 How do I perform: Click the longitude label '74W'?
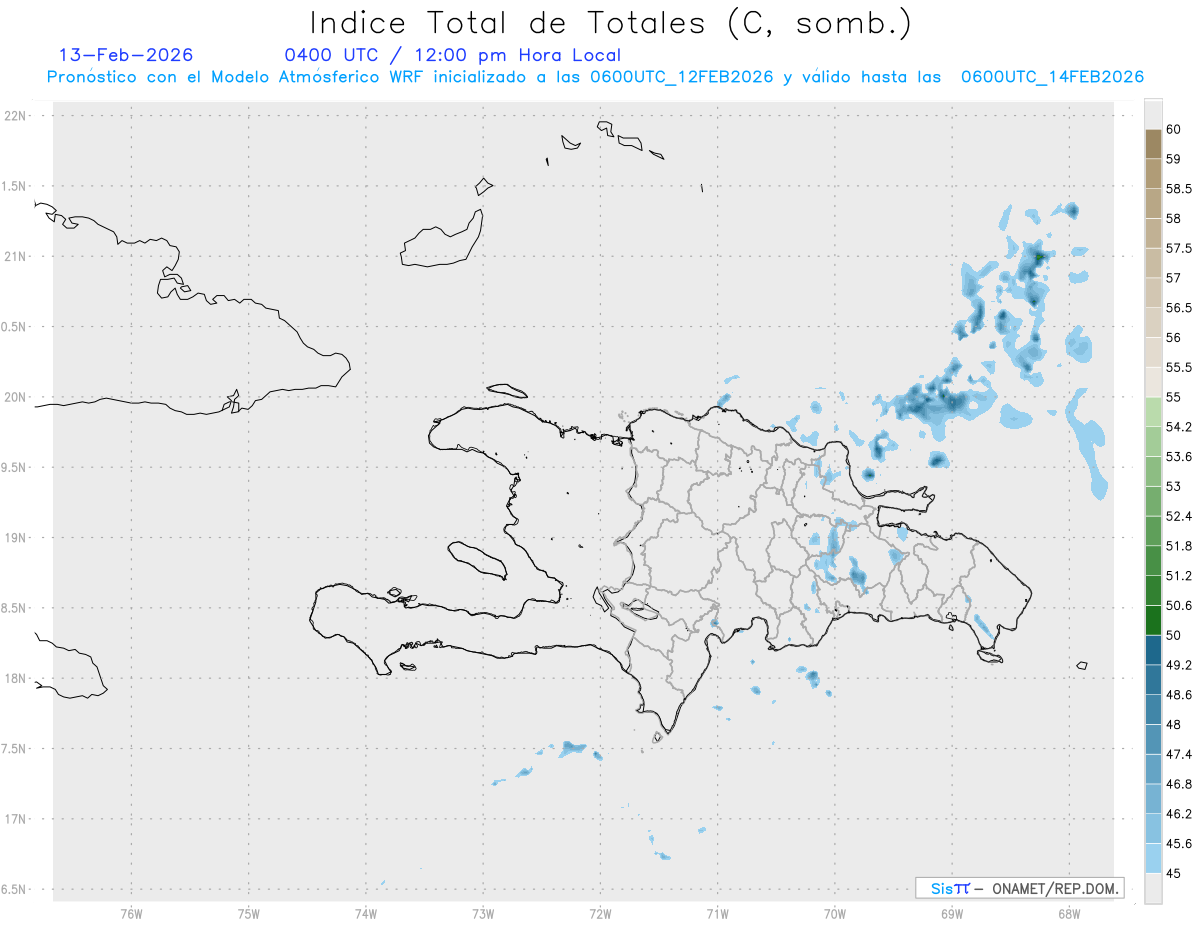pyautogui.click(x=366, y=913)
